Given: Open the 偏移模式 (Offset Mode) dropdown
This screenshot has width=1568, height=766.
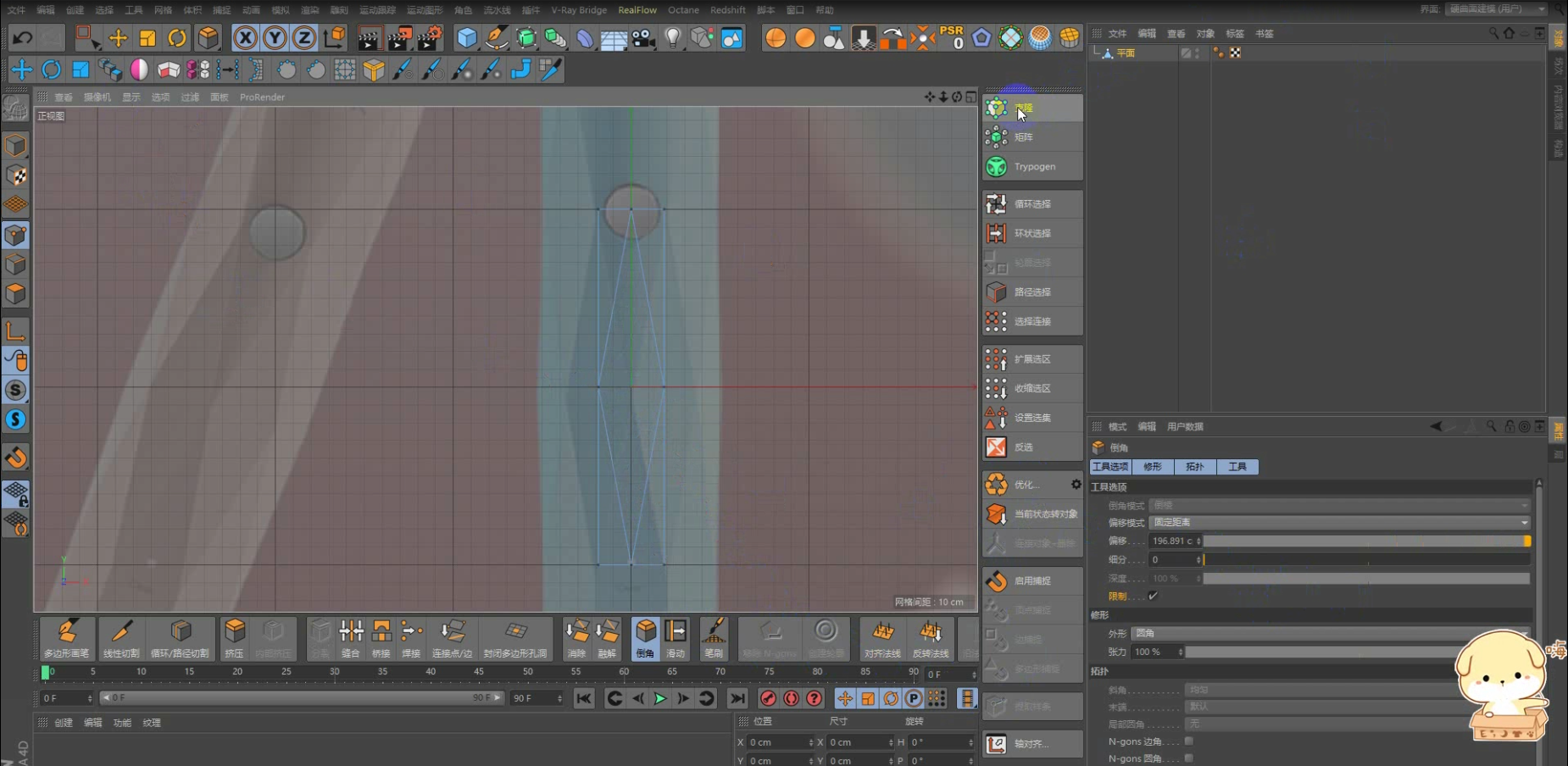Looking at the screenshot, I should tap(1339, 523).
